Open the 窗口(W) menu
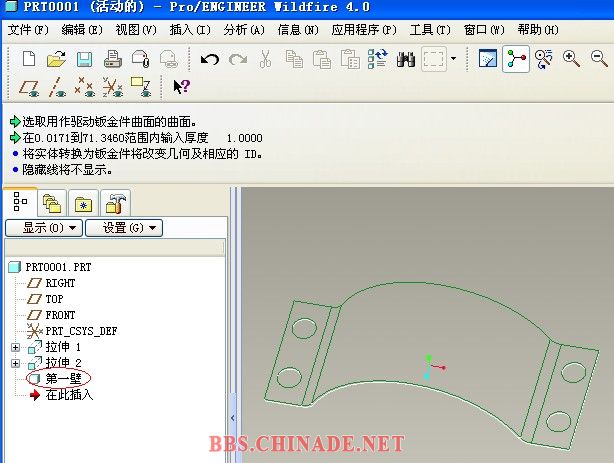 point(484,30)
